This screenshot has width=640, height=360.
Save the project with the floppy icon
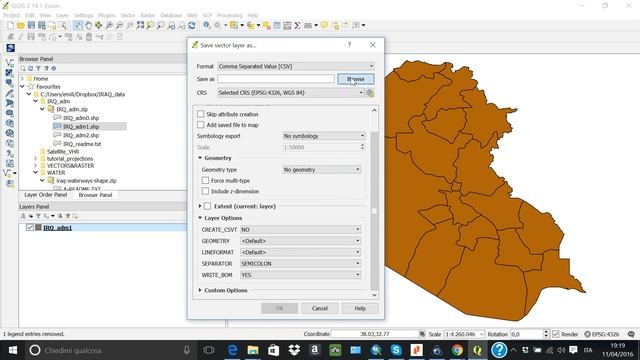coord(31,25)
